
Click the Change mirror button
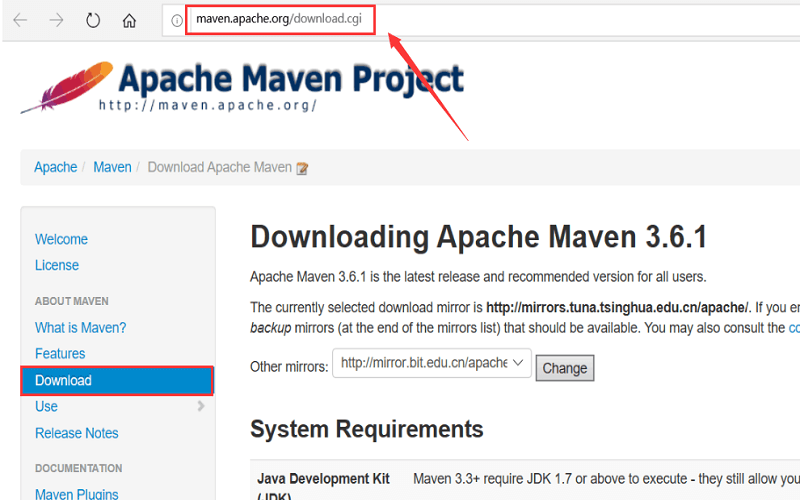565,368
